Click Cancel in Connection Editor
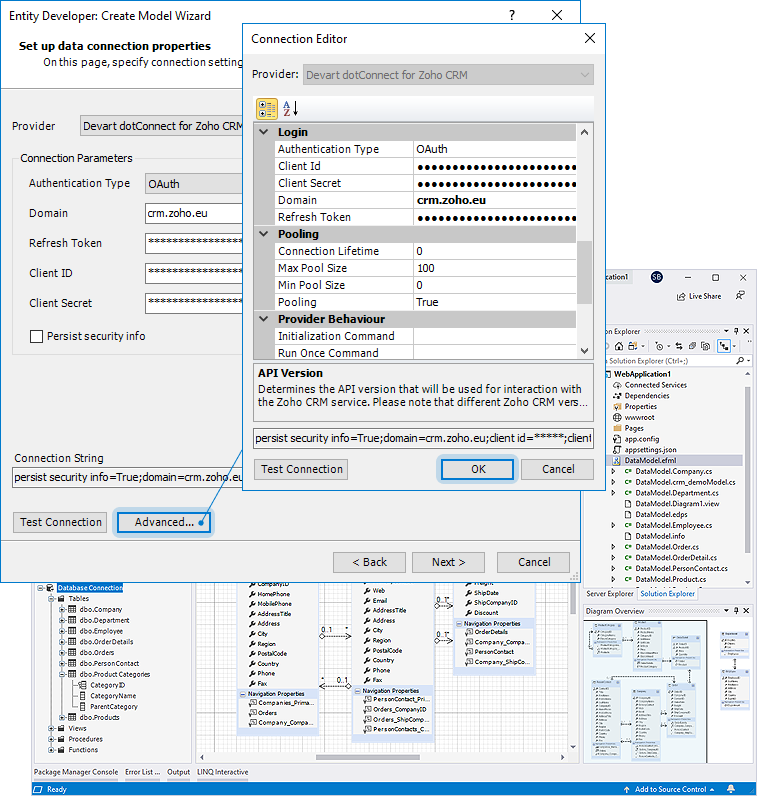757x796 pixels. [x=557, y=469]
